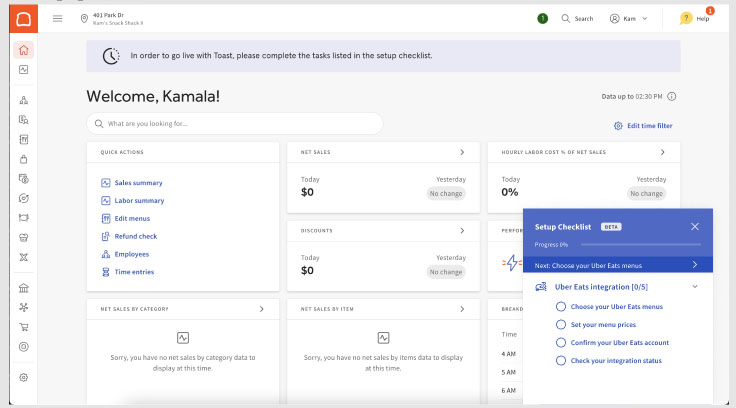This screenshot has width=736, height=408.
Task: Click the Search icon in header
Action: pyautogui.click(x=567, y=18)
